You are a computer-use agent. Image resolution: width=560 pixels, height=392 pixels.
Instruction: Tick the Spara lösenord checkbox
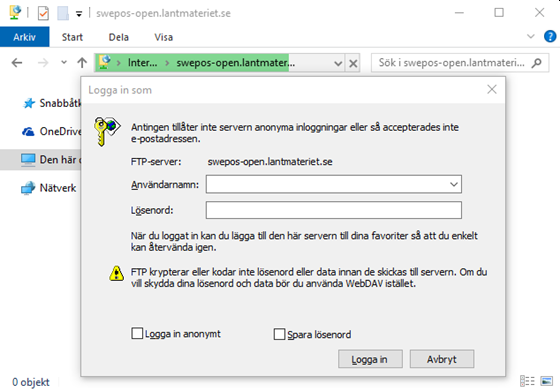pos(279,334)
